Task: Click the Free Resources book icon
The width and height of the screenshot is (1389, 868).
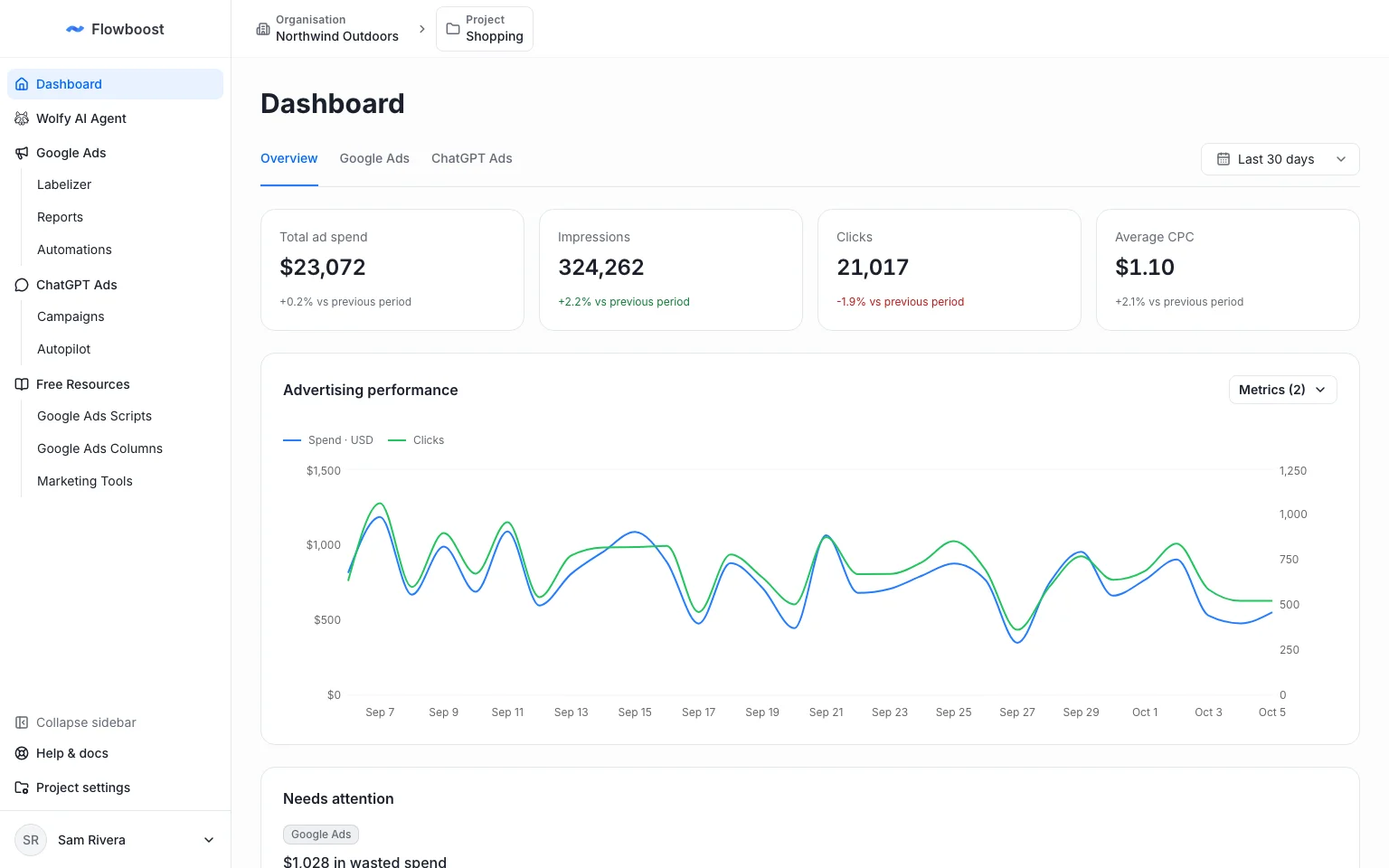Action: [x=22, y=384]
